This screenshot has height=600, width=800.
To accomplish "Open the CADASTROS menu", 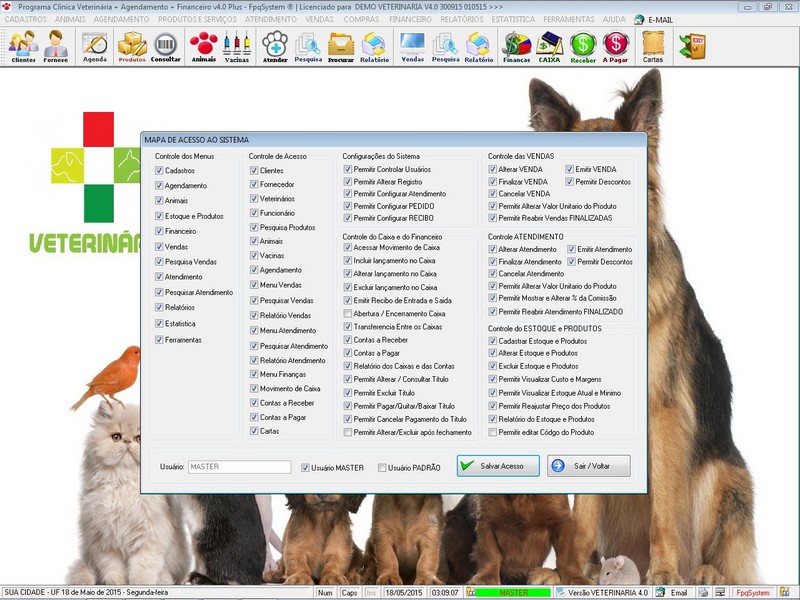I will coord(26,19).
